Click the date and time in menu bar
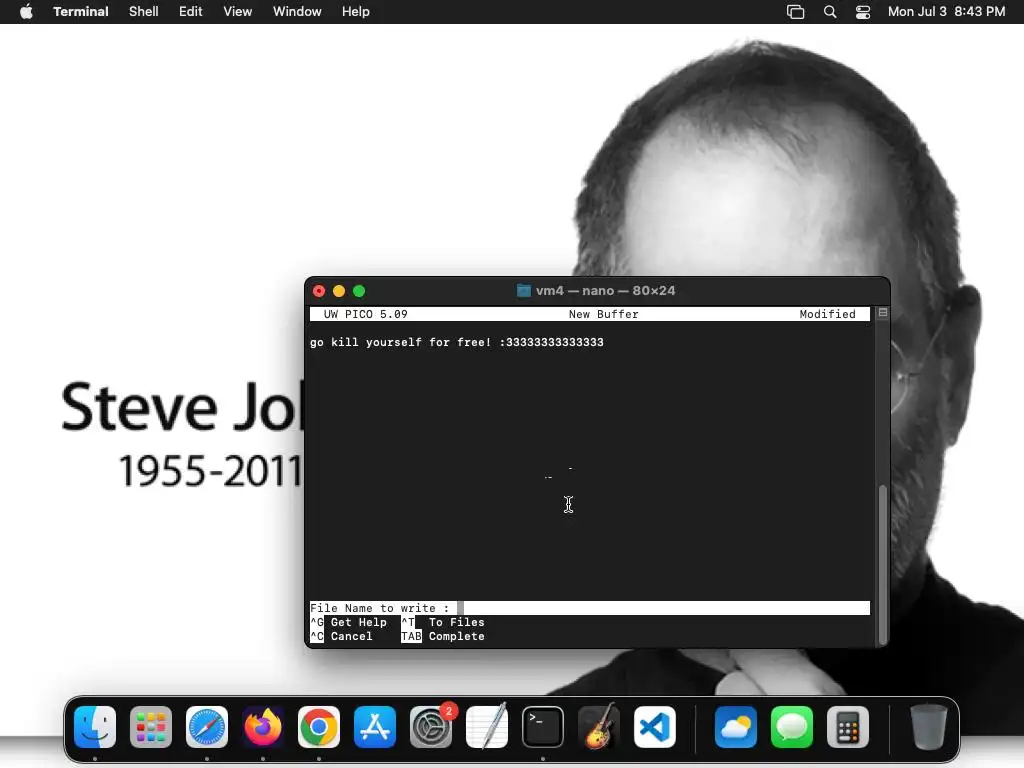1024x768 pixels. [946, 12]
